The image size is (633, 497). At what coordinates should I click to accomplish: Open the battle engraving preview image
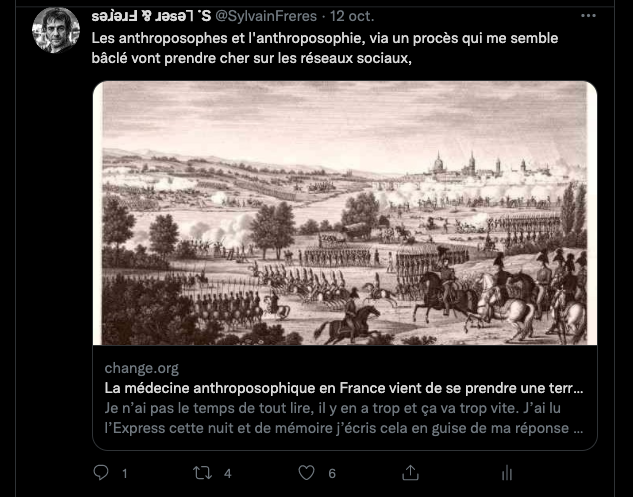(x=345, y=213)
